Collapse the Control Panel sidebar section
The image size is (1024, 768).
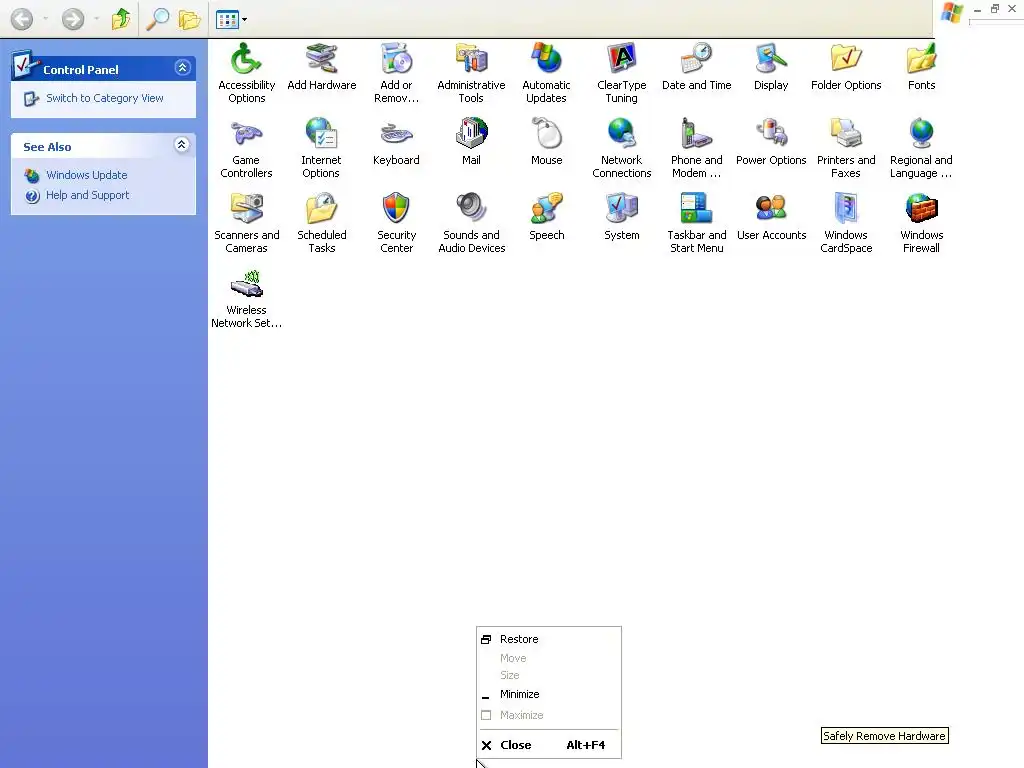[x=182, y=67]
